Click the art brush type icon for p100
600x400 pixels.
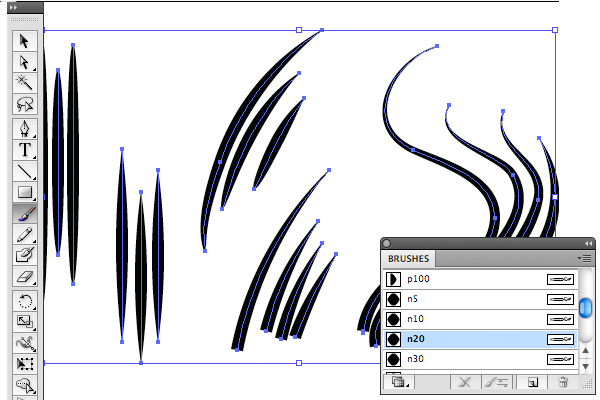pyautogui.click(x=560, y=279)
